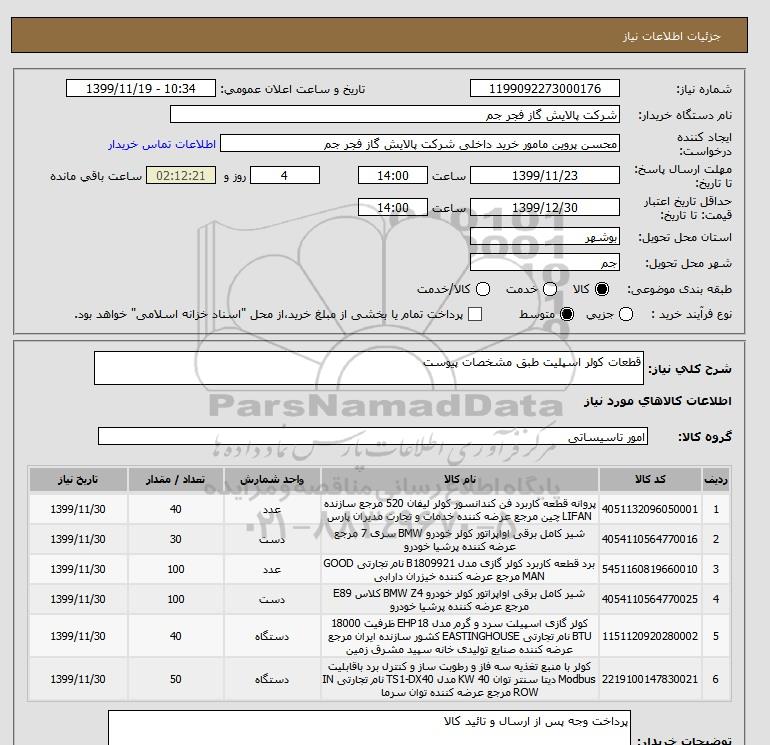This screenshot has height=745, width=770.
Task: Choose the جزیی purchase type radio
Action: 626,314
